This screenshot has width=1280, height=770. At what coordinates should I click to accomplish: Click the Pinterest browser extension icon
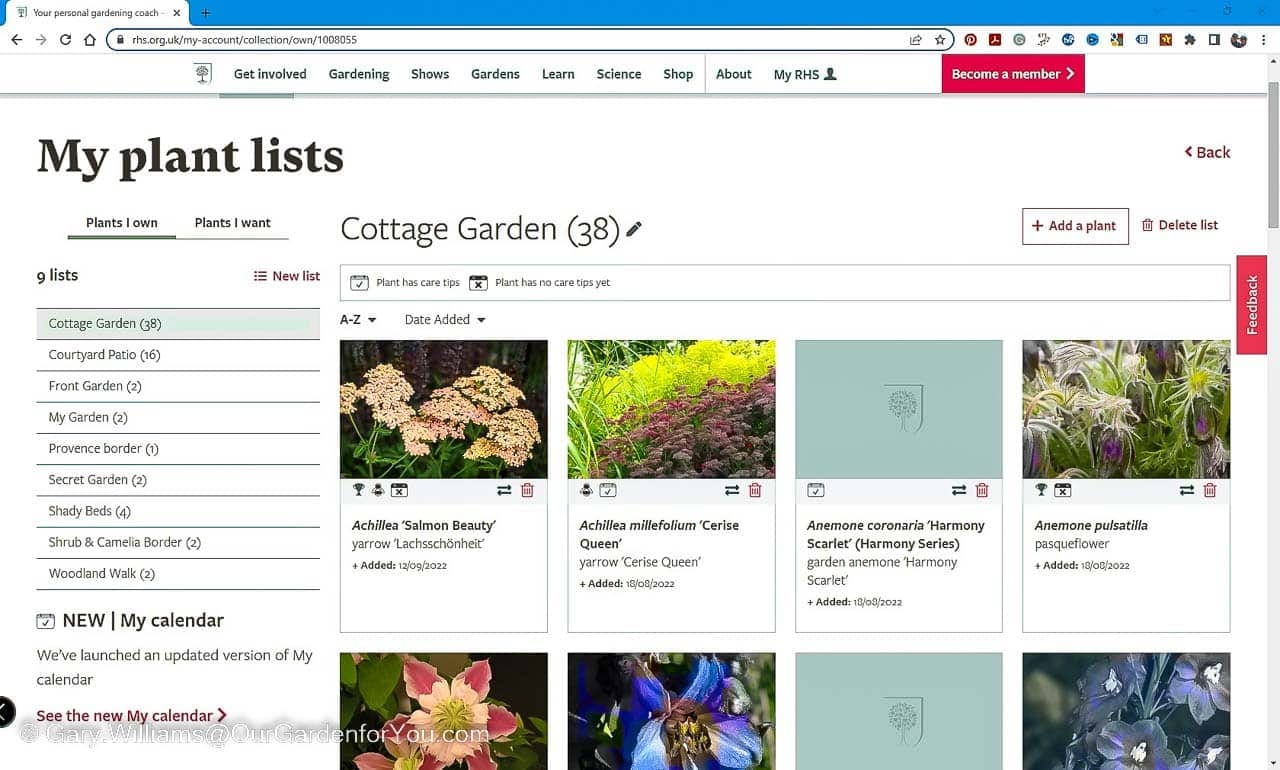point(970,40)
